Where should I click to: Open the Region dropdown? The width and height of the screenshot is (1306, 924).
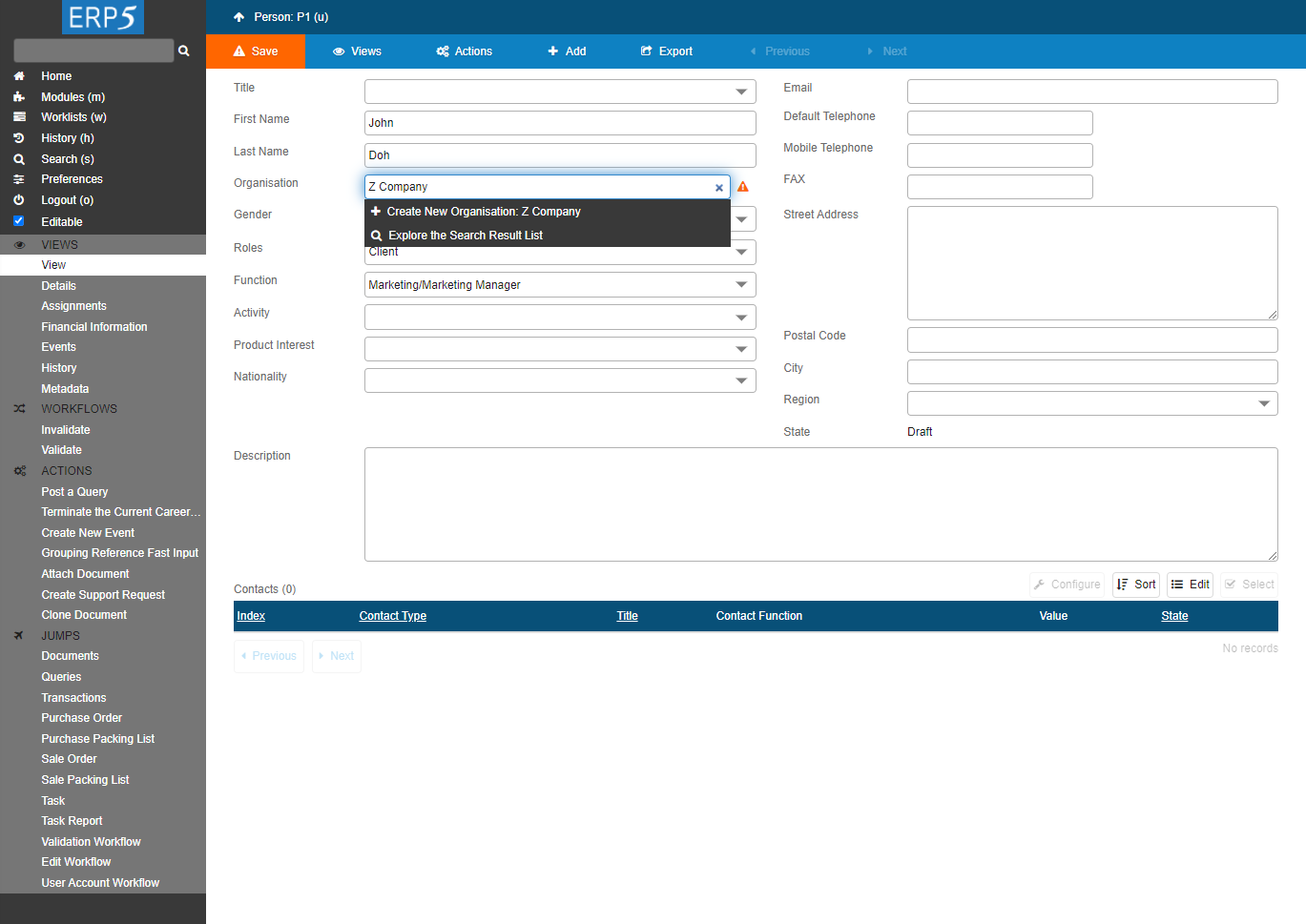coord(1092,403)
